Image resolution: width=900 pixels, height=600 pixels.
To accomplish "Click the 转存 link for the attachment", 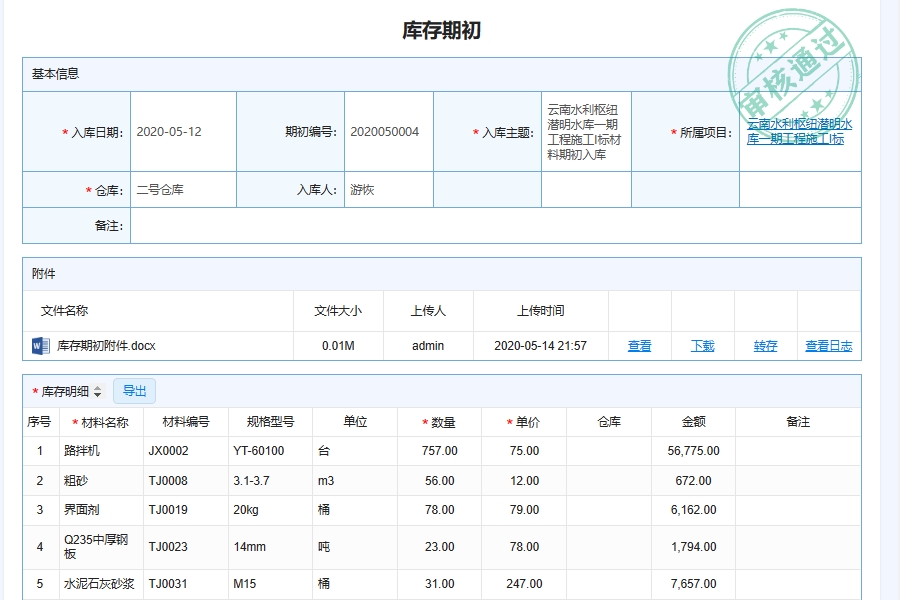I will coord(765,346).
